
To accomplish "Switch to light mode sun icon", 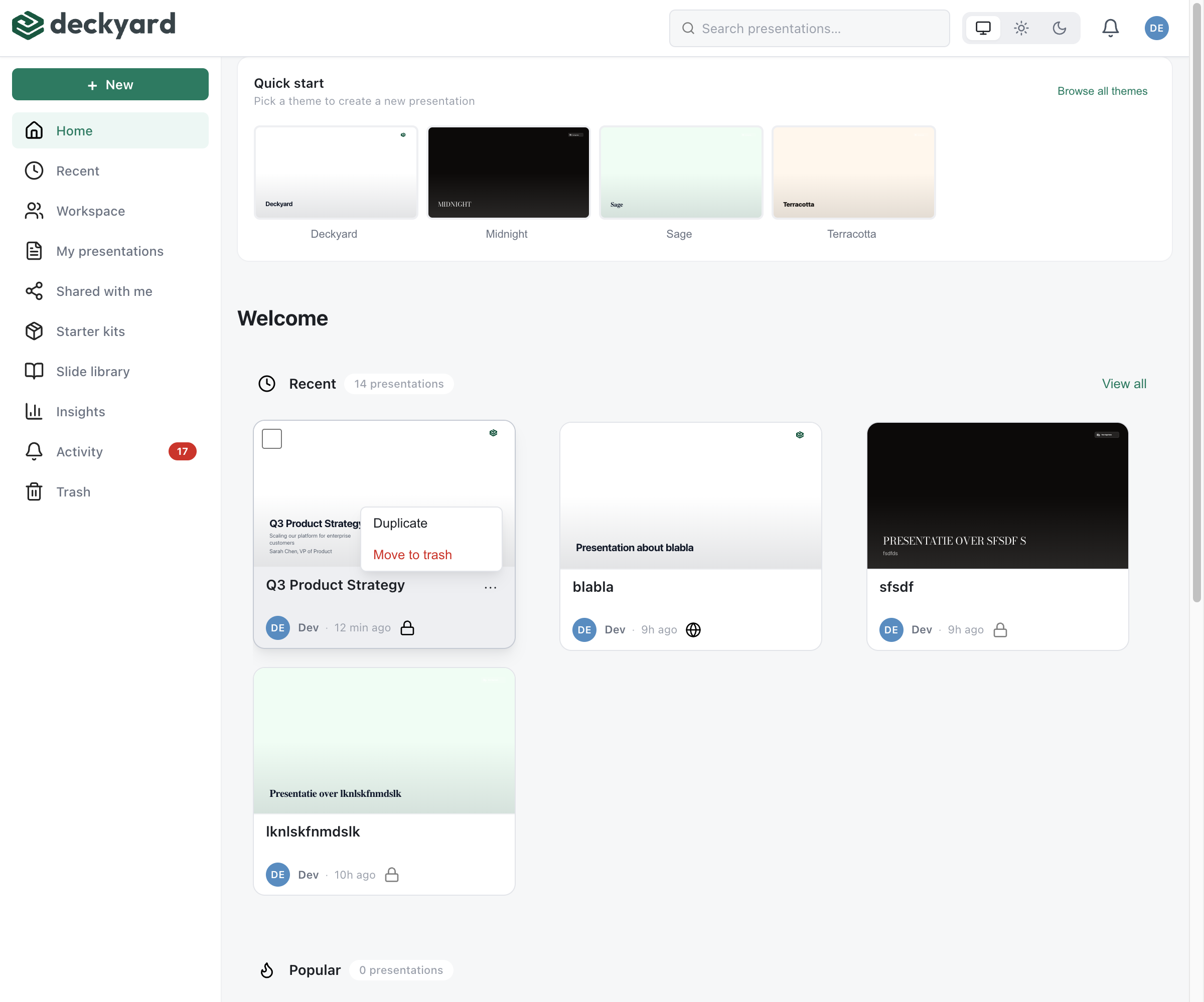I will pyautogui.click(x=1021, y=28).
